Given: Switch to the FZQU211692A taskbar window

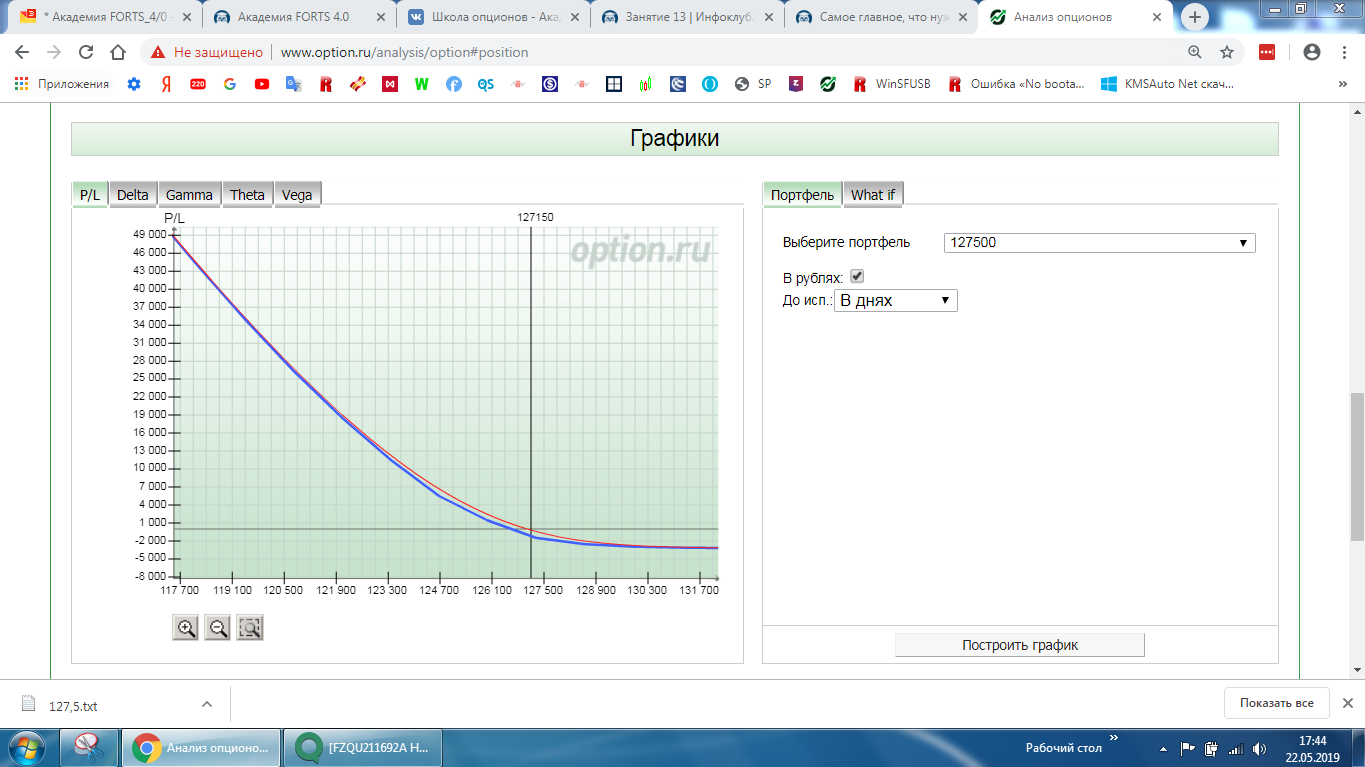Looking at the screenshot, I should (362, 747).
